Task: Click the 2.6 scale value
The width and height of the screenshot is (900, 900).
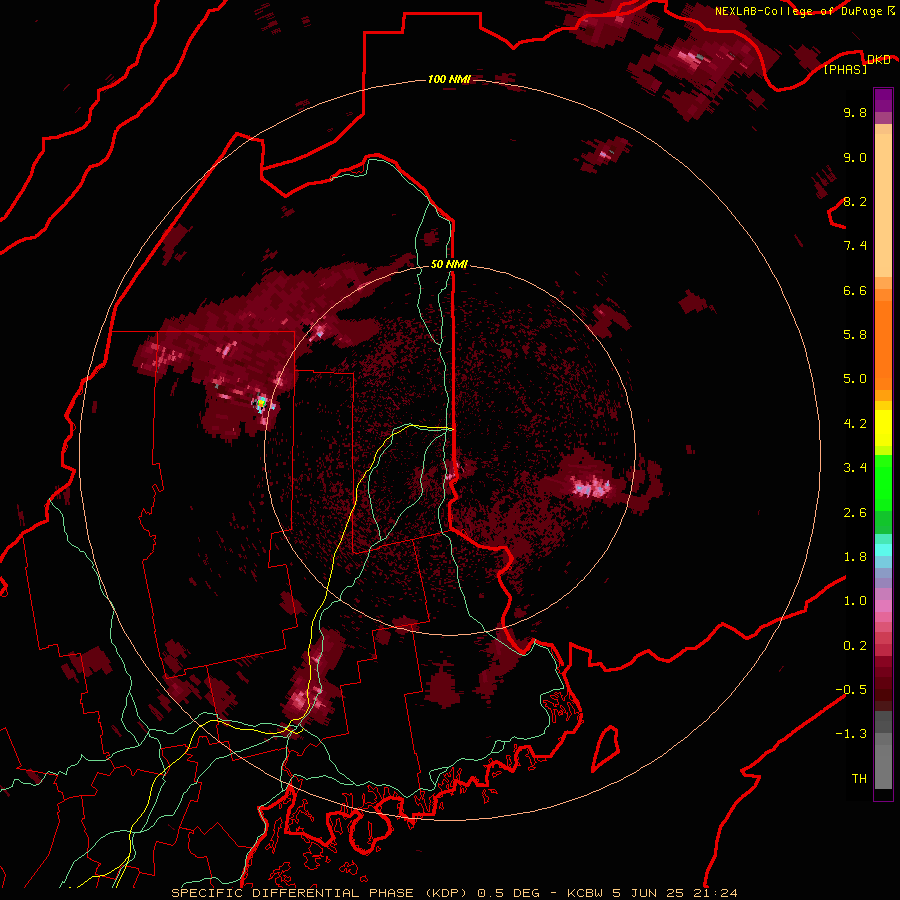Action: 855,513
